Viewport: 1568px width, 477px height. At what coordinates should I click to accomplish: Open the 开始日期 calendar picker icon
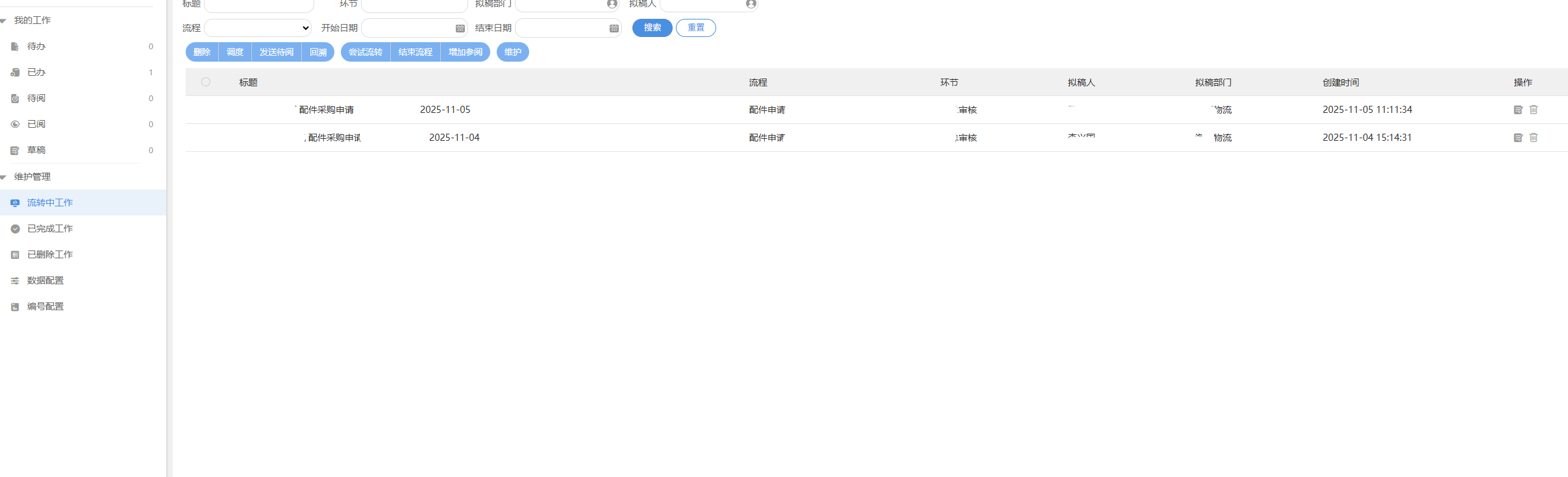point(460,28)
